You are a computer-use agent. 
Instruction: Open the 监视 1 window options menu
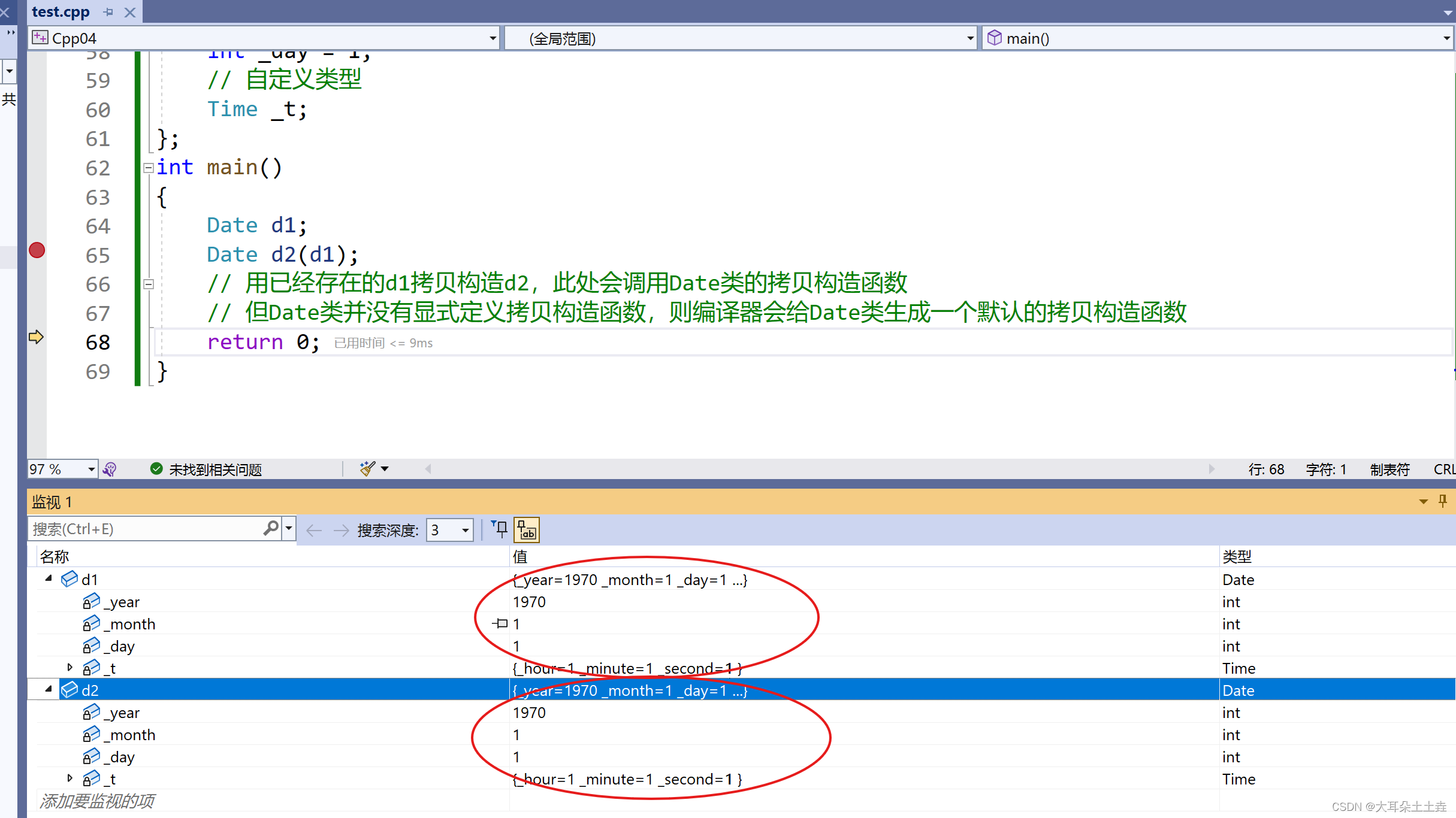[x=1424, y=501]
